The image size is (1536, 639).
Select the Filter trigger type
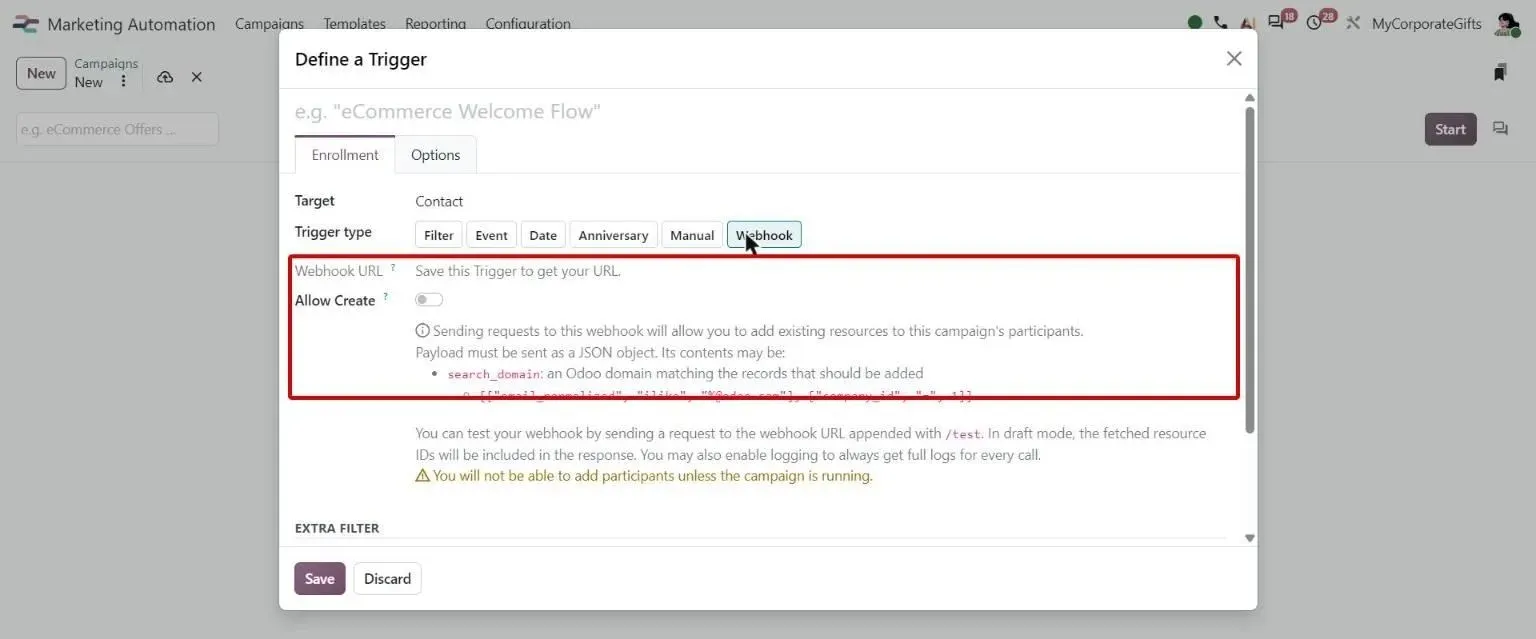439,235
